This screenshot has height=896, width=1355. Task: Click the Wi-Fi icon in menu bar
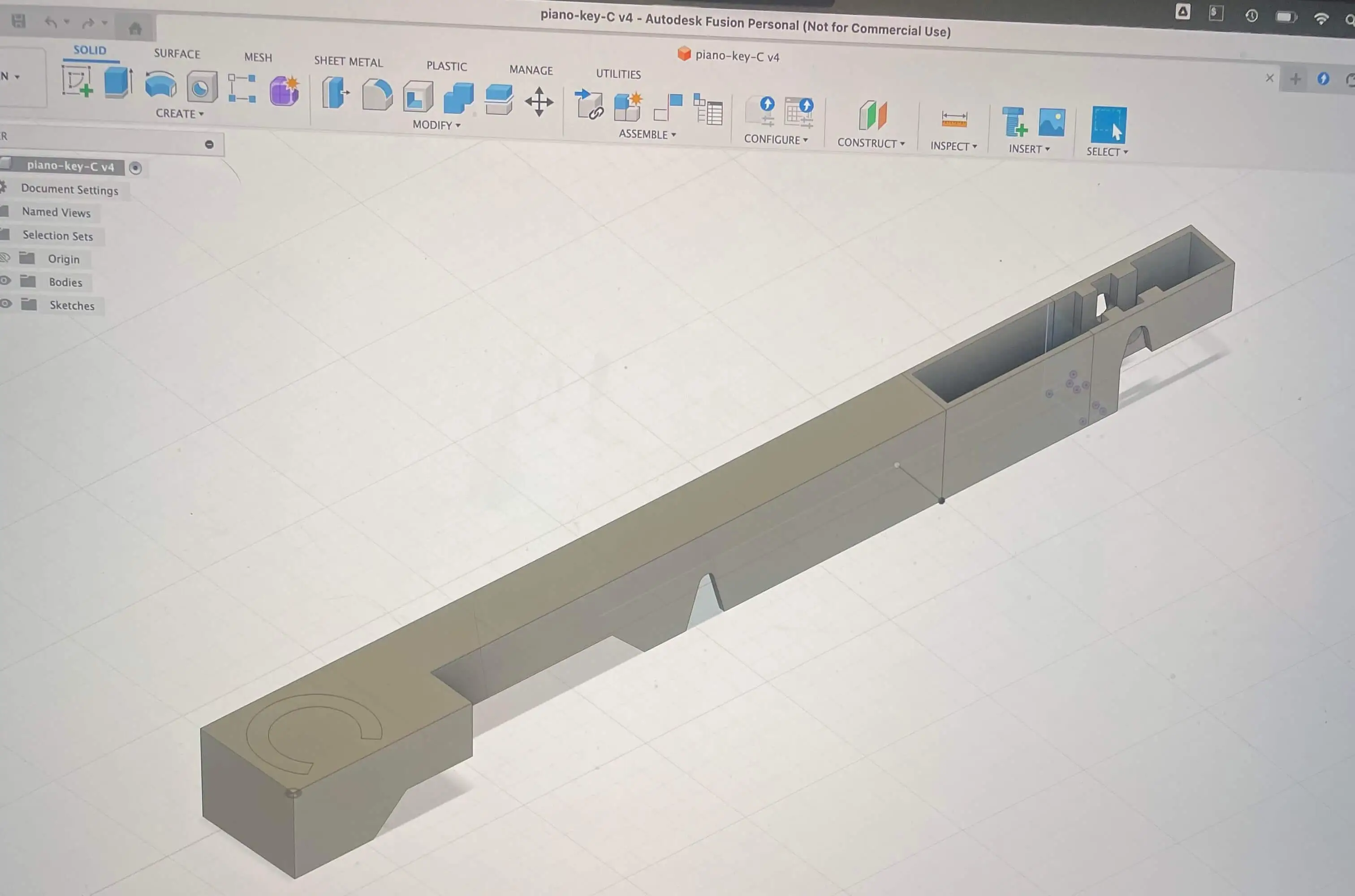pos(1320,19)
